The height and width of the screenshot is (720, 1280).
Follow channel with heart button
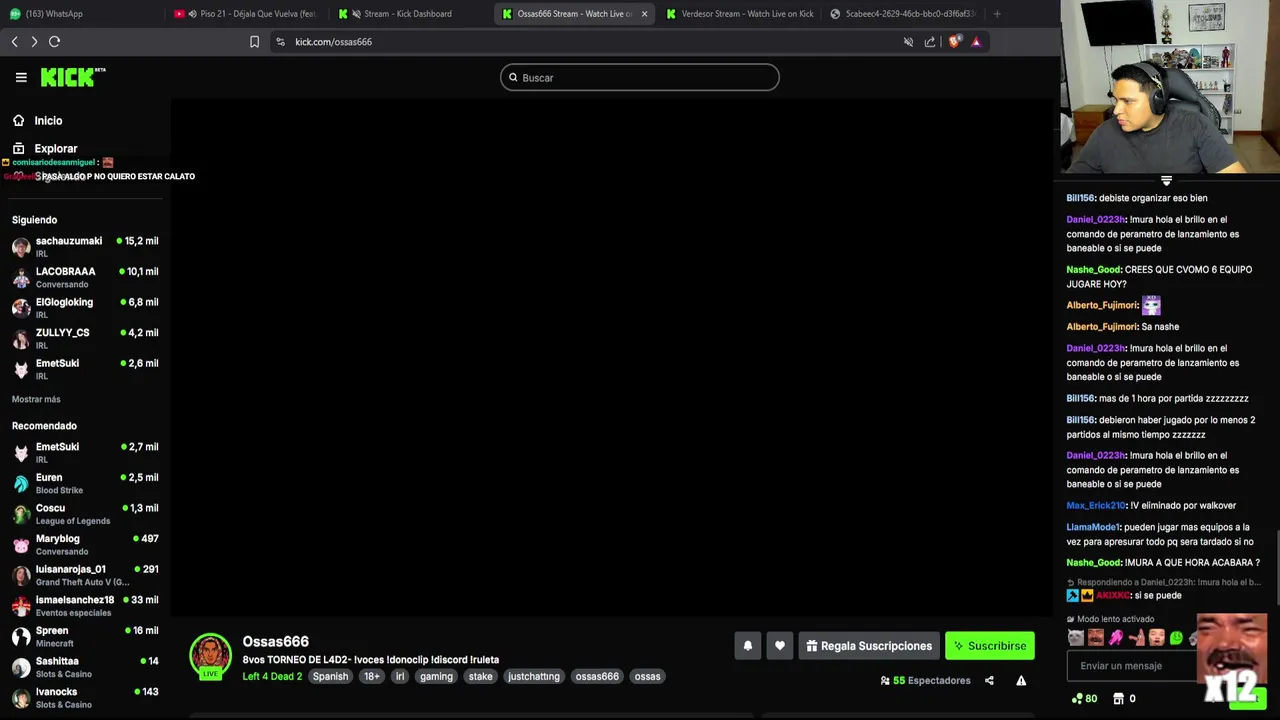pyautogui.click(x=780, y=646)
